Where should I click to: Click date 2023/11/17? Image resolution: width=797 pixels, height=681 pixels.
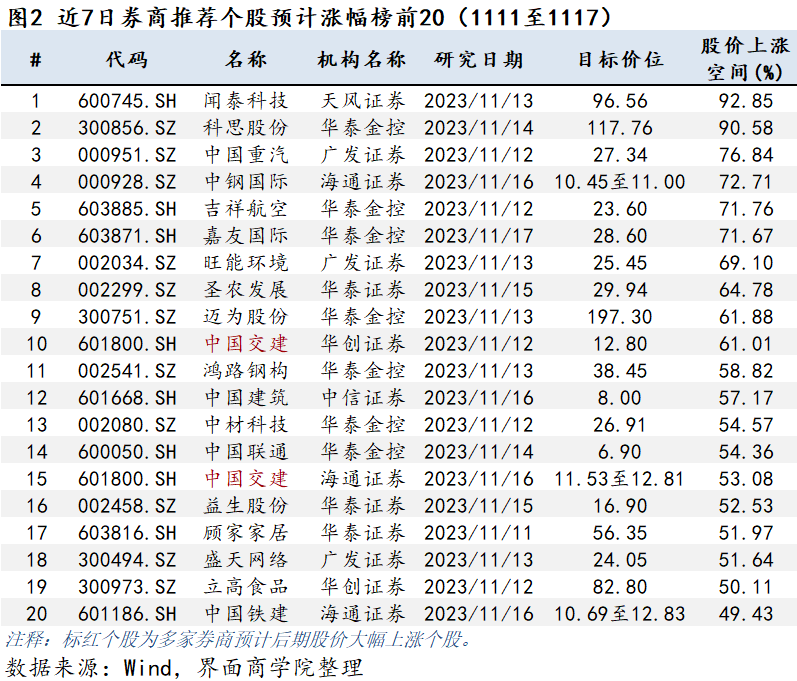click(479, 235)
